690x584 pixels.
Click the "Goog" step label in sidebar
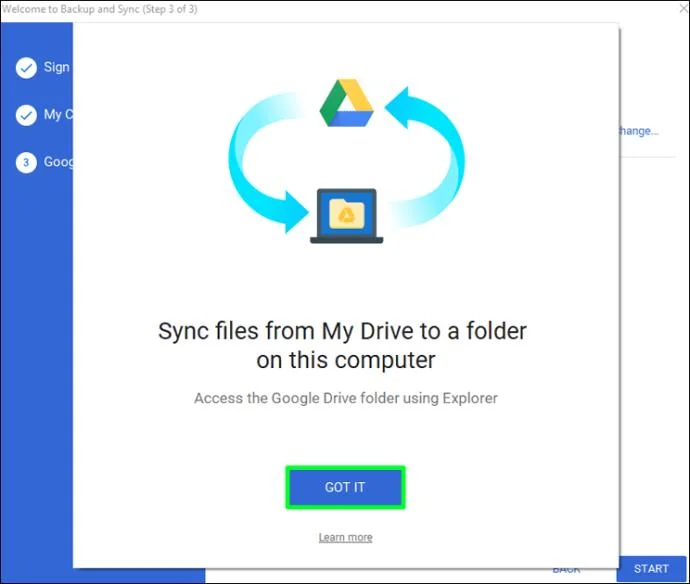click(x=59, y=162)
